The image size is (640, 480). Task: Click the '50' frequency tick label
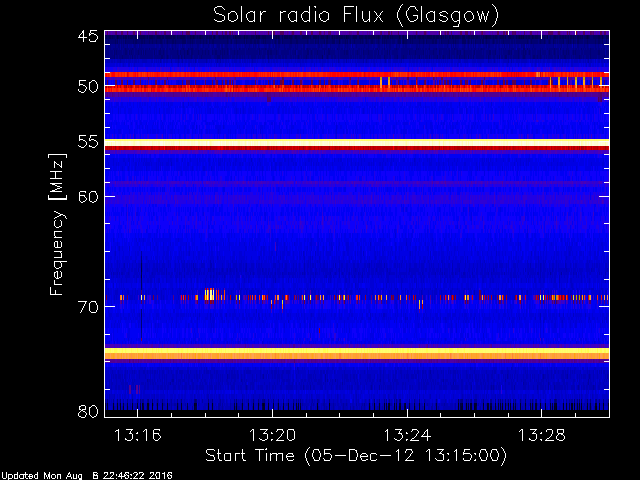[x=88, y=87]
